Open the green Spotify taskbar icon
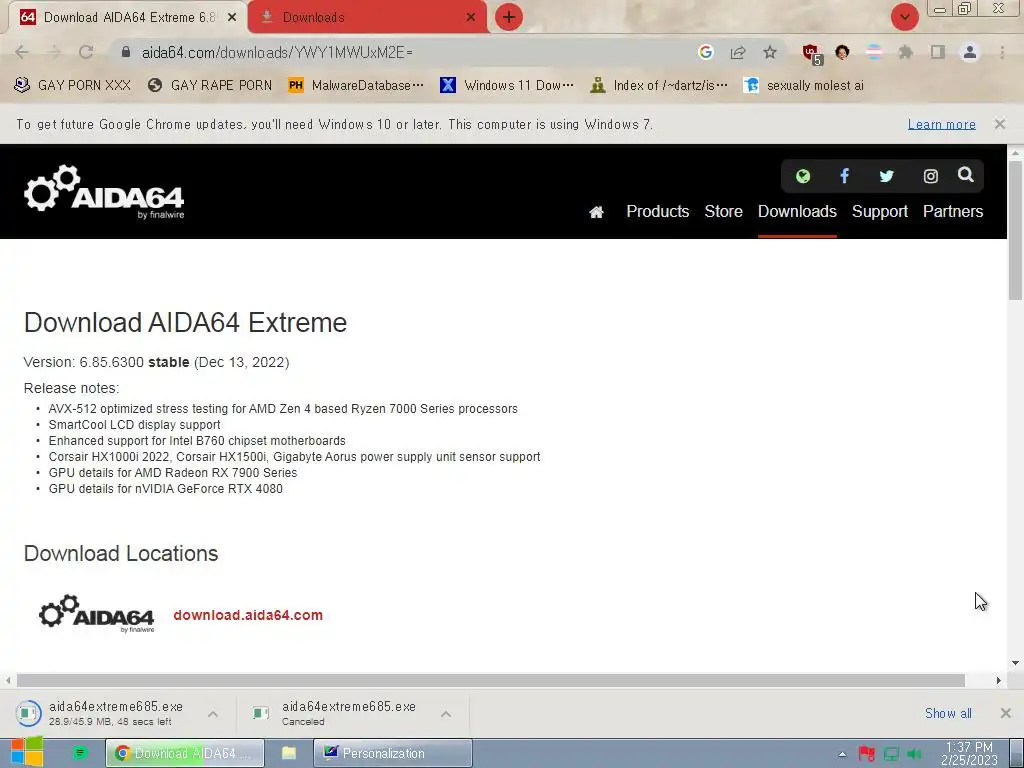 pos(80,753)
